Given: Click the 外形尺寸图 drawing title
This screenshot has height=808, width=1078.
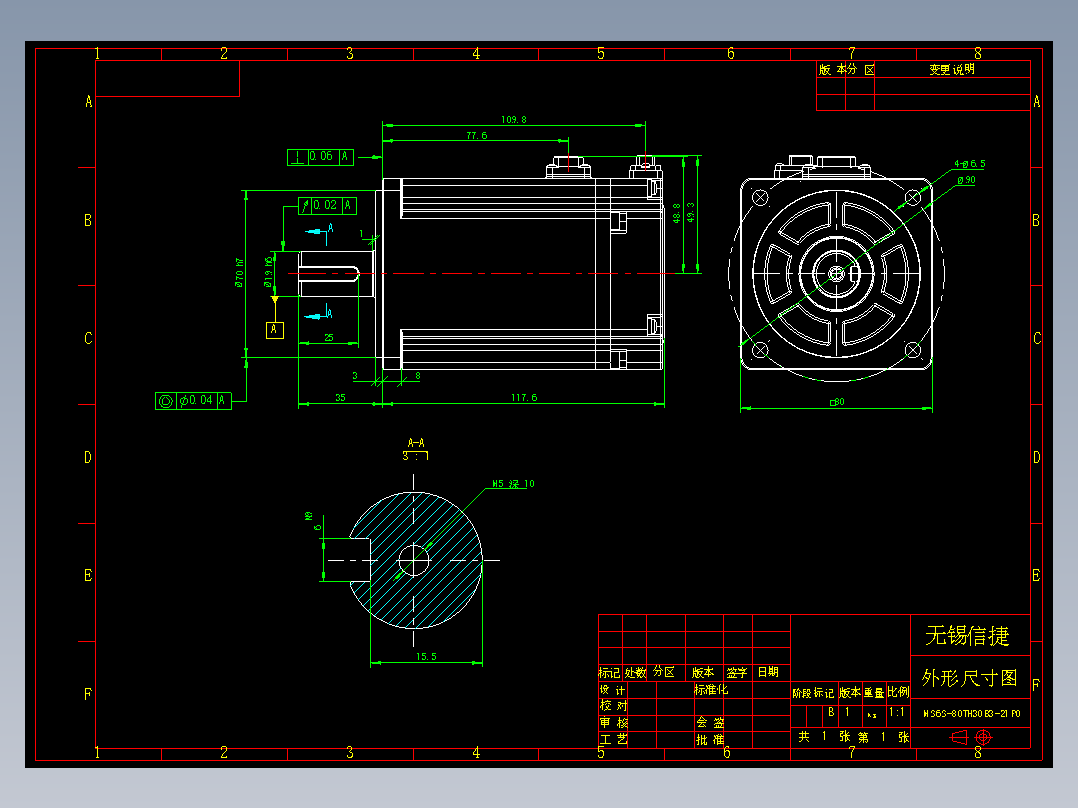Looking at the screenshot, I should (967, 675).
